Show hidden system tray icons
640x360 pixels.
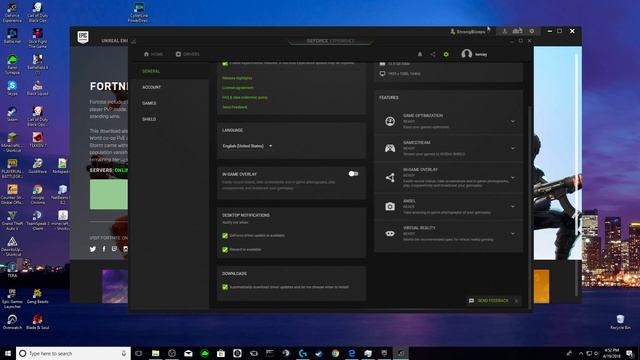tap(580, 353)
